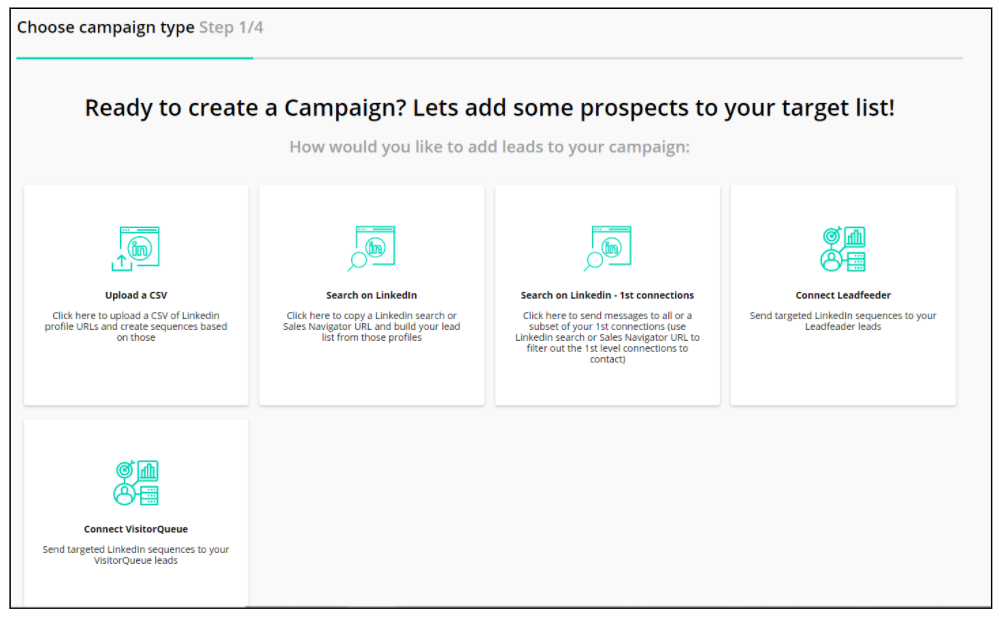Select the Connect VisitorQueue icon
This screenshot has width=1005, height=619.
pyautogui.click(x=136, y=483)
